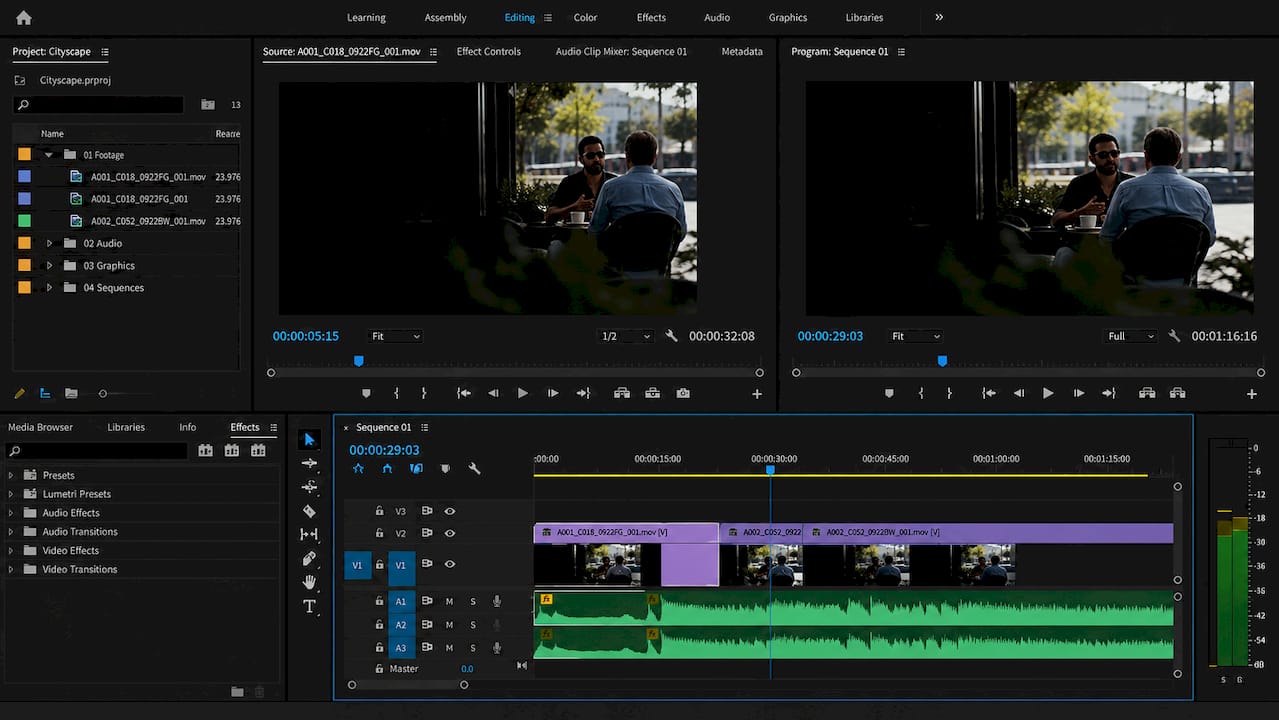Mark Out in Program monitor
Viewport: 1279px width, 720px height.
[949, 393]
